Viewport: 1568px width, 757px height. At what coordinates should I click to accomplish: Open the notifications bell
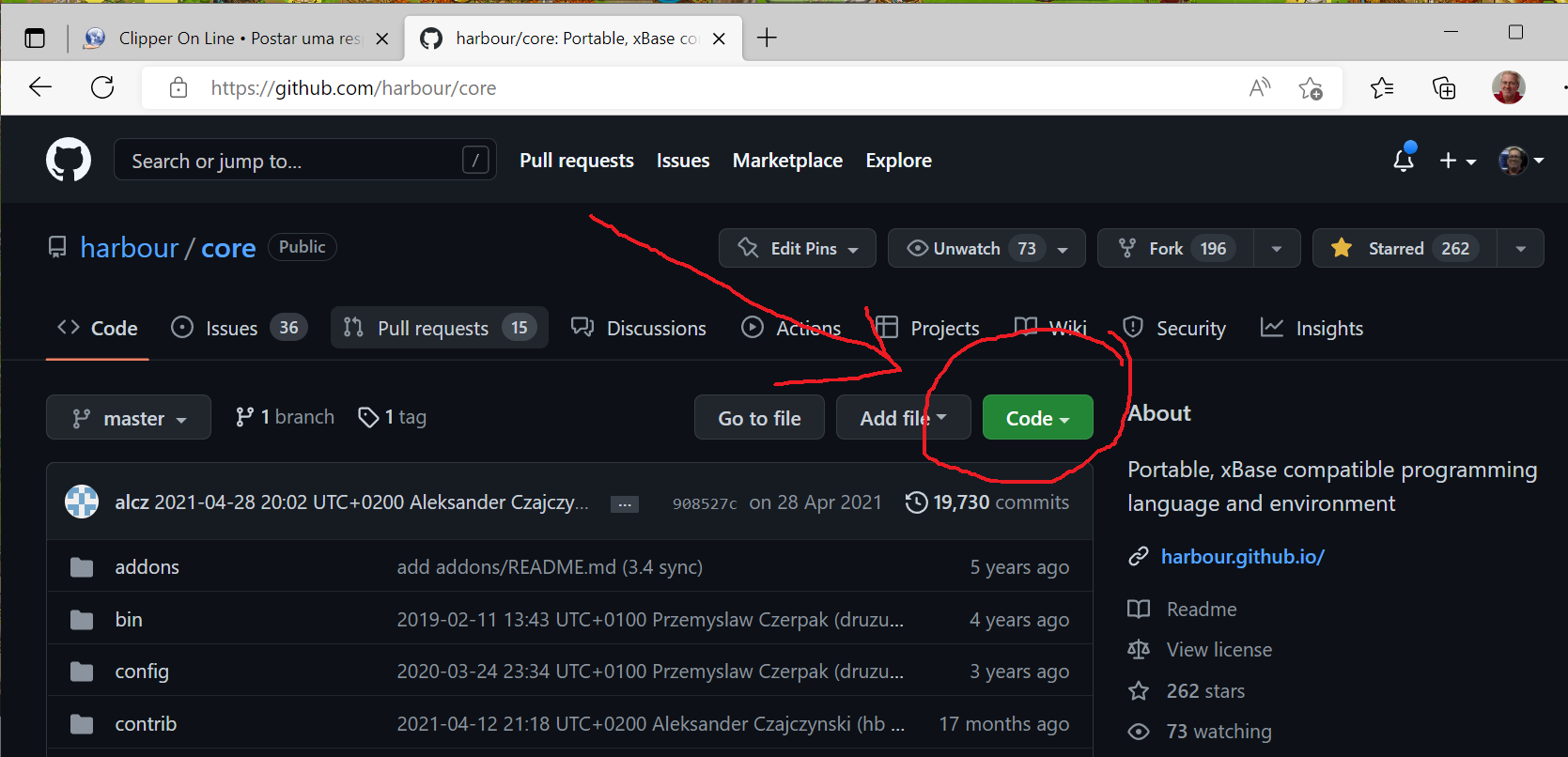click(x=1404, y=160)
